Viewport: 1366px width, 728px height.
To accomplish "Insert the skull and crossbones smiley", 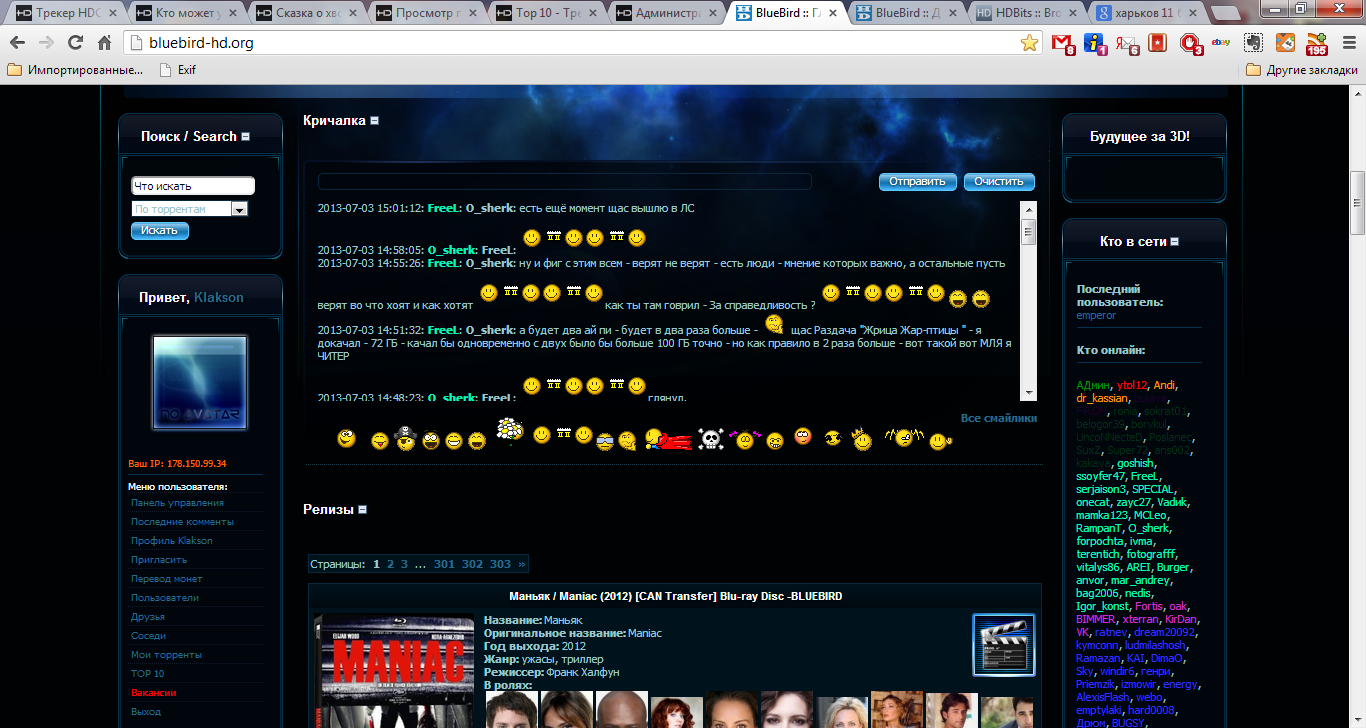I will click(x=710, y=439).
